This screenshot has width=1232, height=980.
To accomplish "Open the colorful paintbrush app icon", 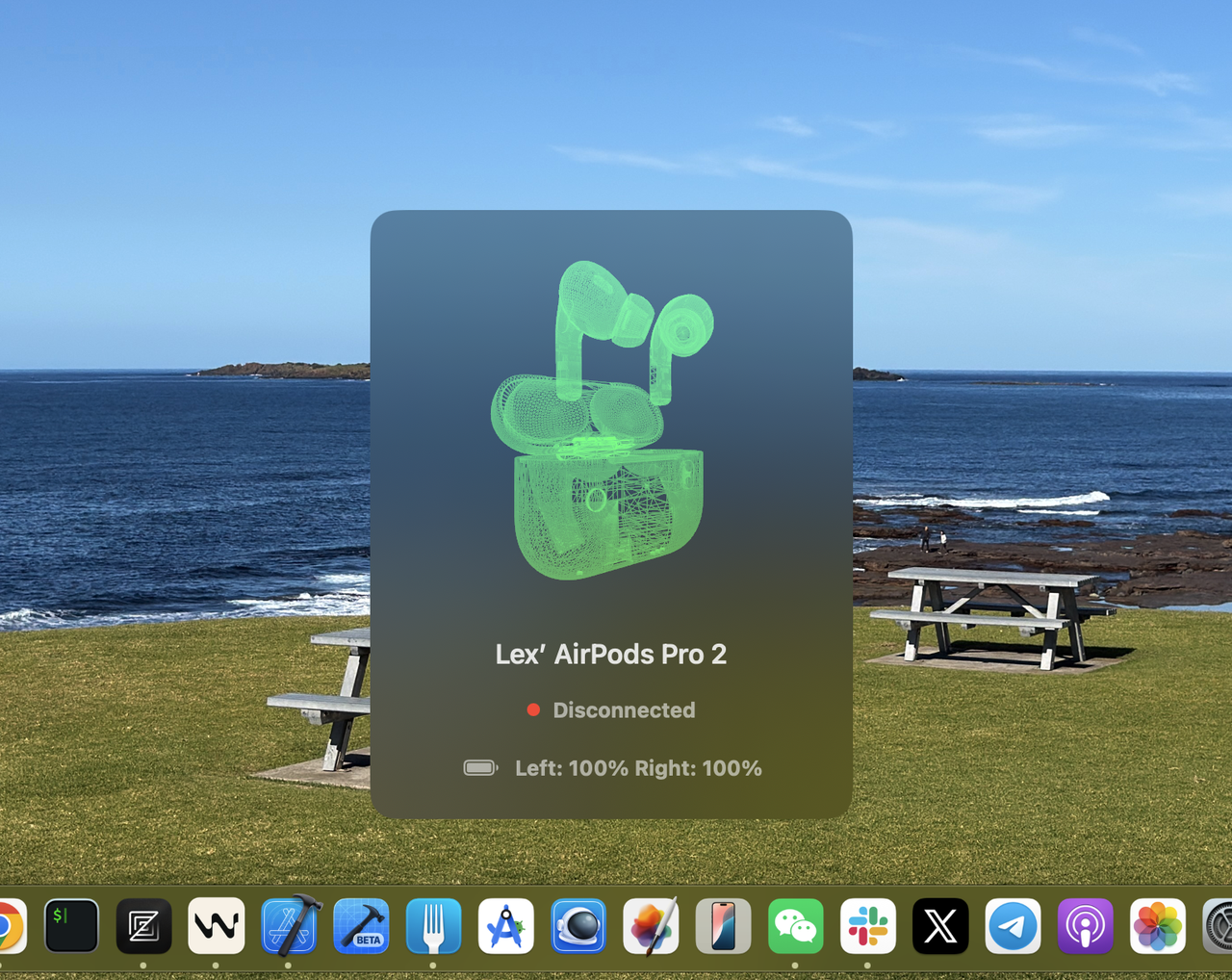I will pos(651,926).
